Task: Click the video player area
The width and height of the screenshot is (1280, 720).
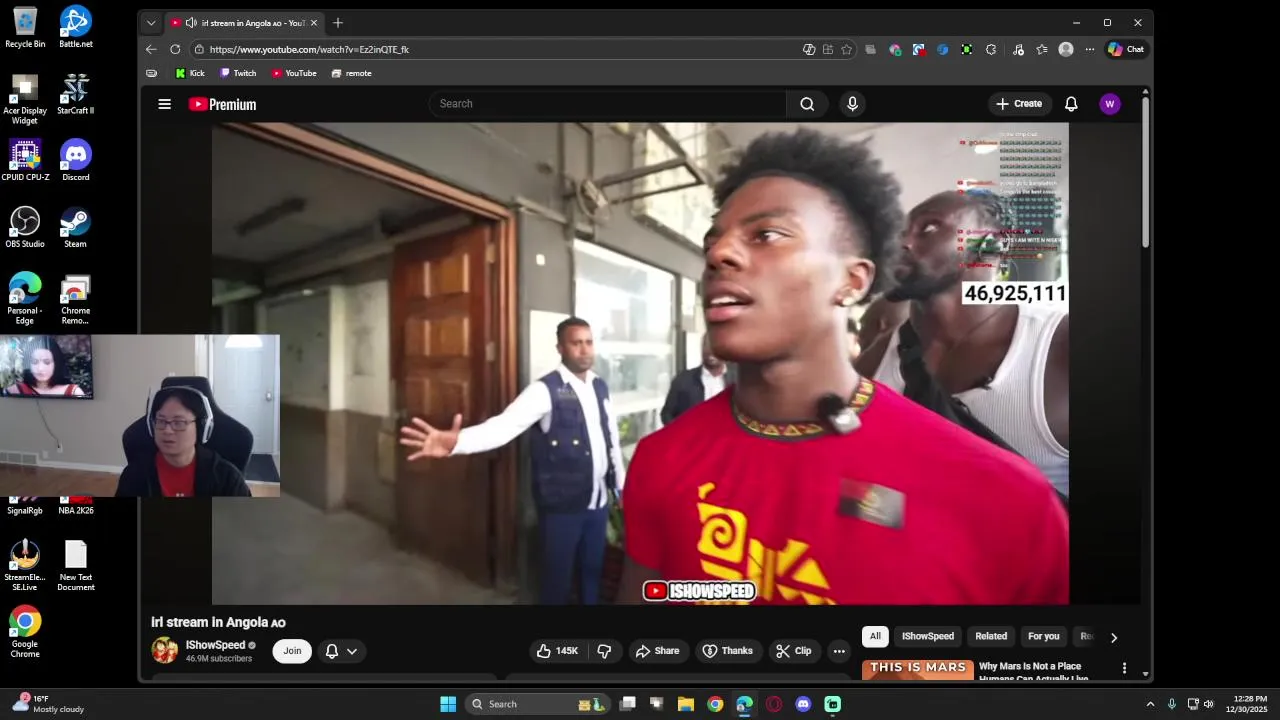Action: pyautogui.click(x=640, y=364)
